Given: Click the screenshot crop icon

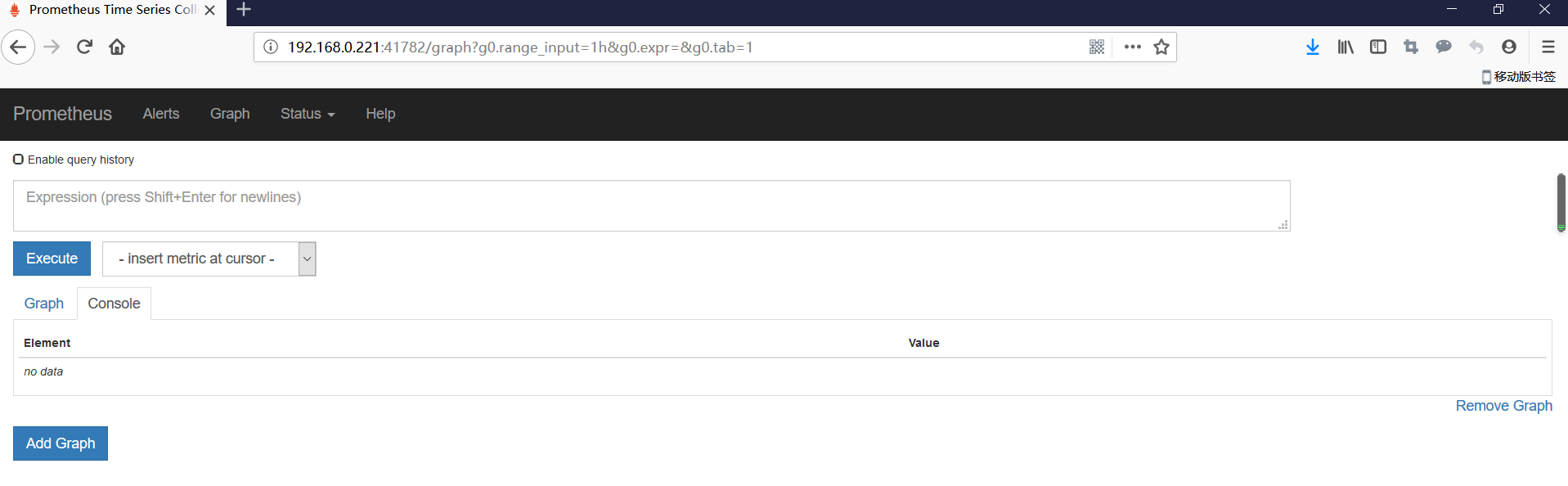Looking at the screenshot, I should coord(1411,47).
